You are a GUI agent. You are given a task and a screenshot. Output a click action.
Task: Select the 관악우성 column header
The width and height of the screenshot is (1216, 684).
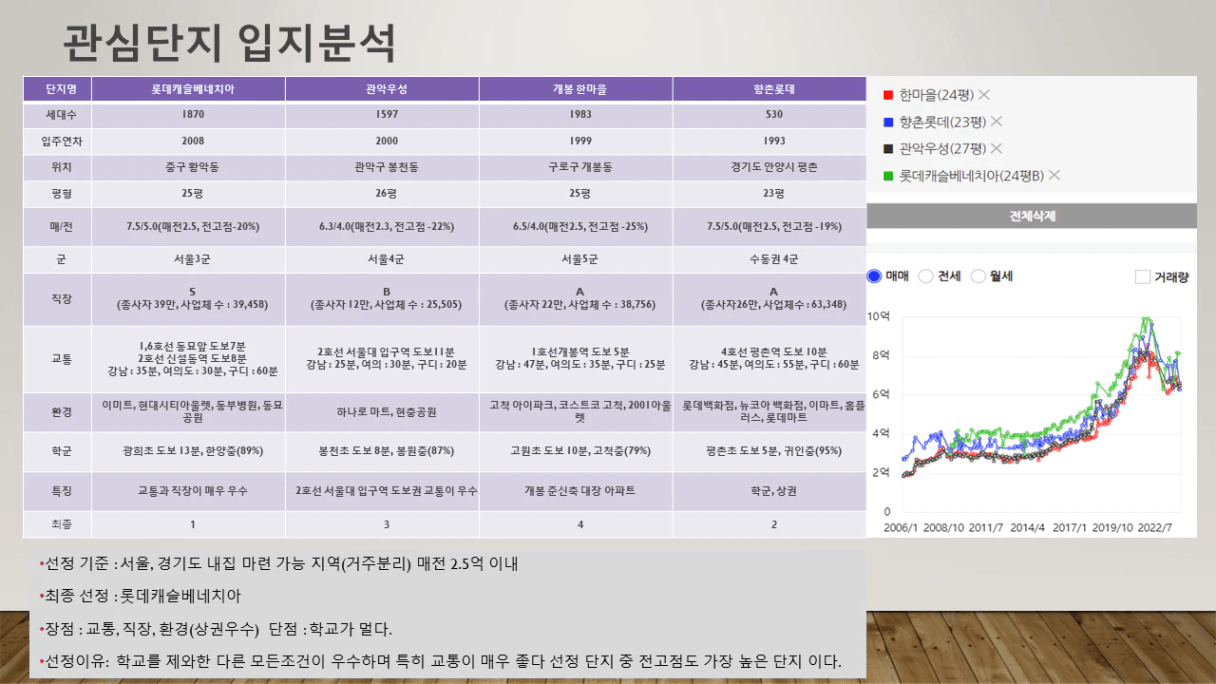pyautogui.click(x=382, y=89)
